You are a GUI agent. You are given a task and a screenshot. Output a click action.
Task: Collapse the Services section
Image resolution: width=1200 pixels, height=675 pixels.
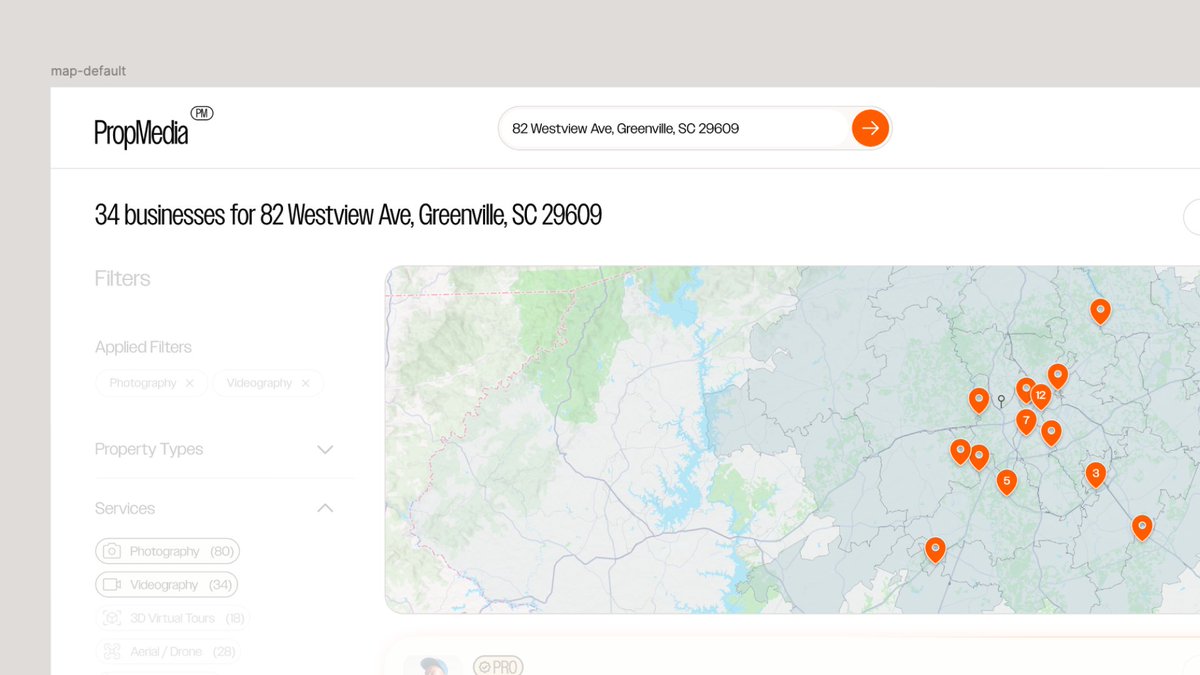click(x=325, y=508)
